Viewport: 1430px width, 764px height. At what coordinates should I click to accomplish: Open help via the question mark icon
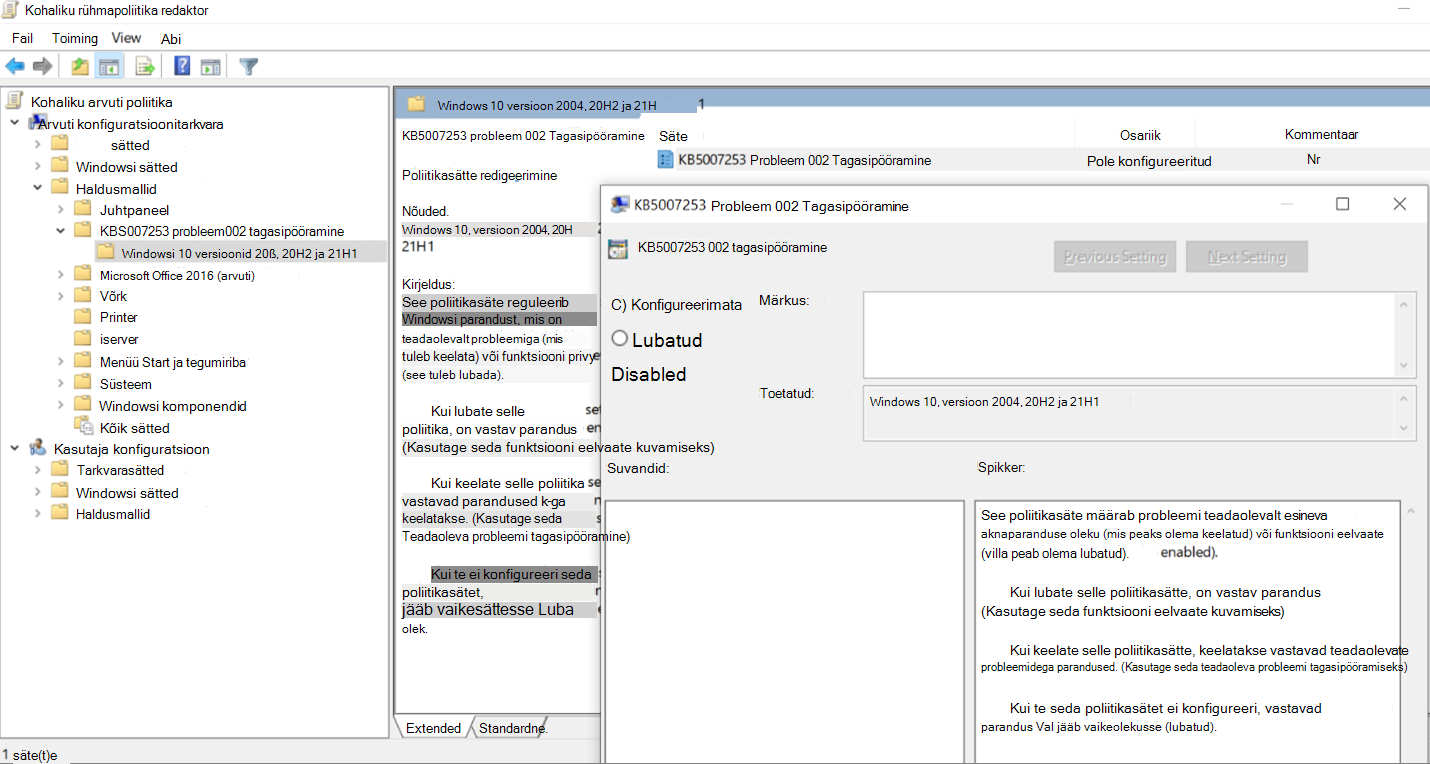182,67
